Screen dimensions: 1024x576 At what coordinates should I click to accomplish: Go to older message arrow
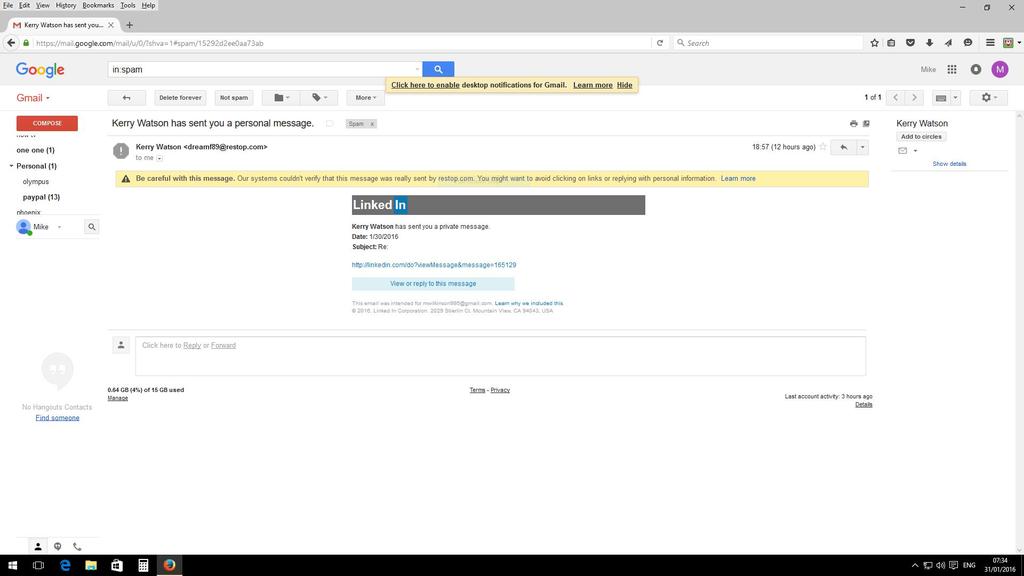point(914,97)
